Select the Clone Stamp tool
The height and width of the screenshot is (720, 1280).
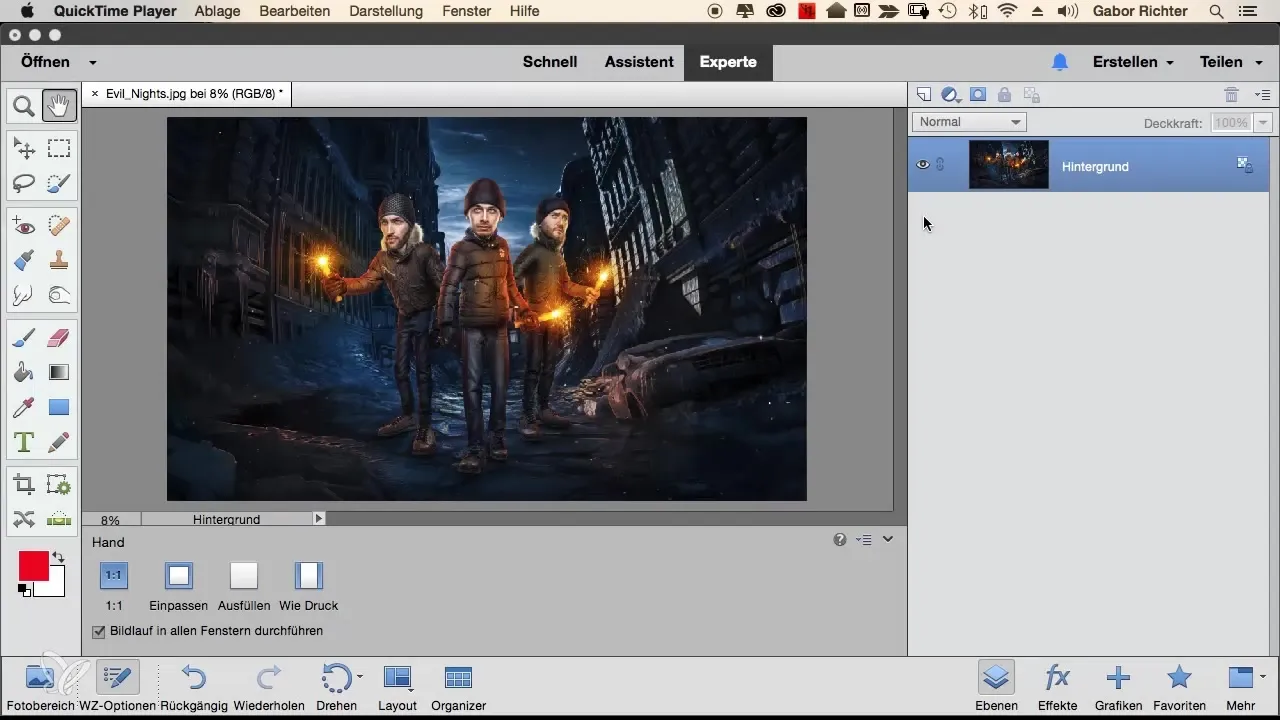pos(59,261)
